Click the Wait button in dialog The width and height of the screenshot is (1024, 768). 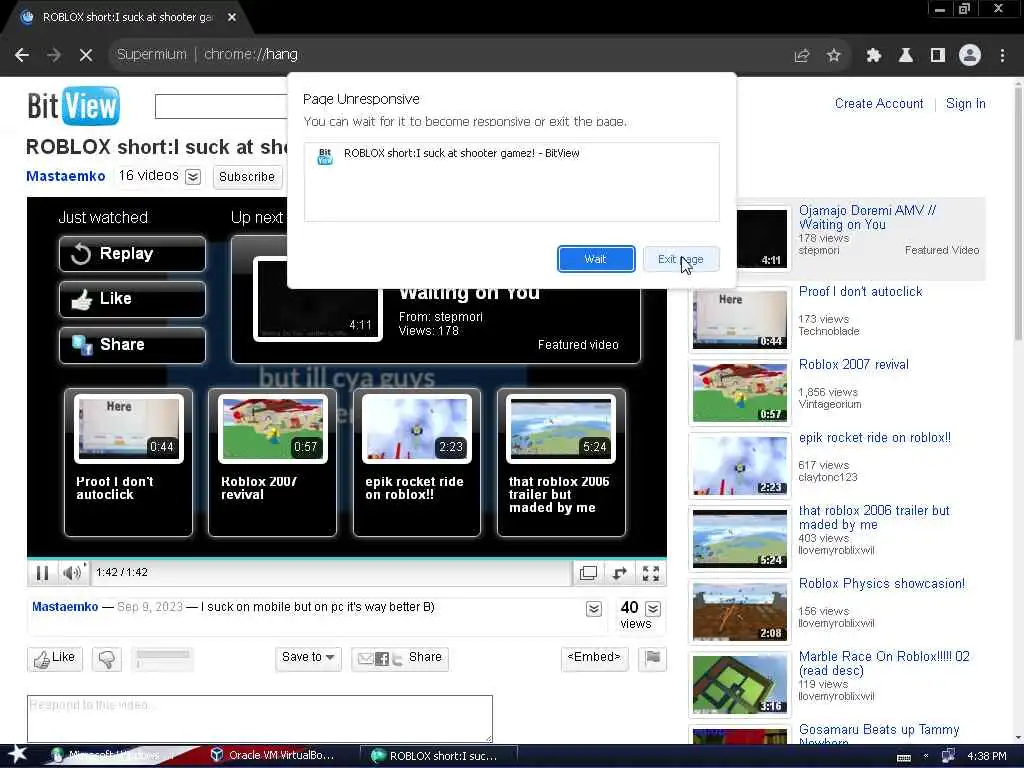click(596, 259)
